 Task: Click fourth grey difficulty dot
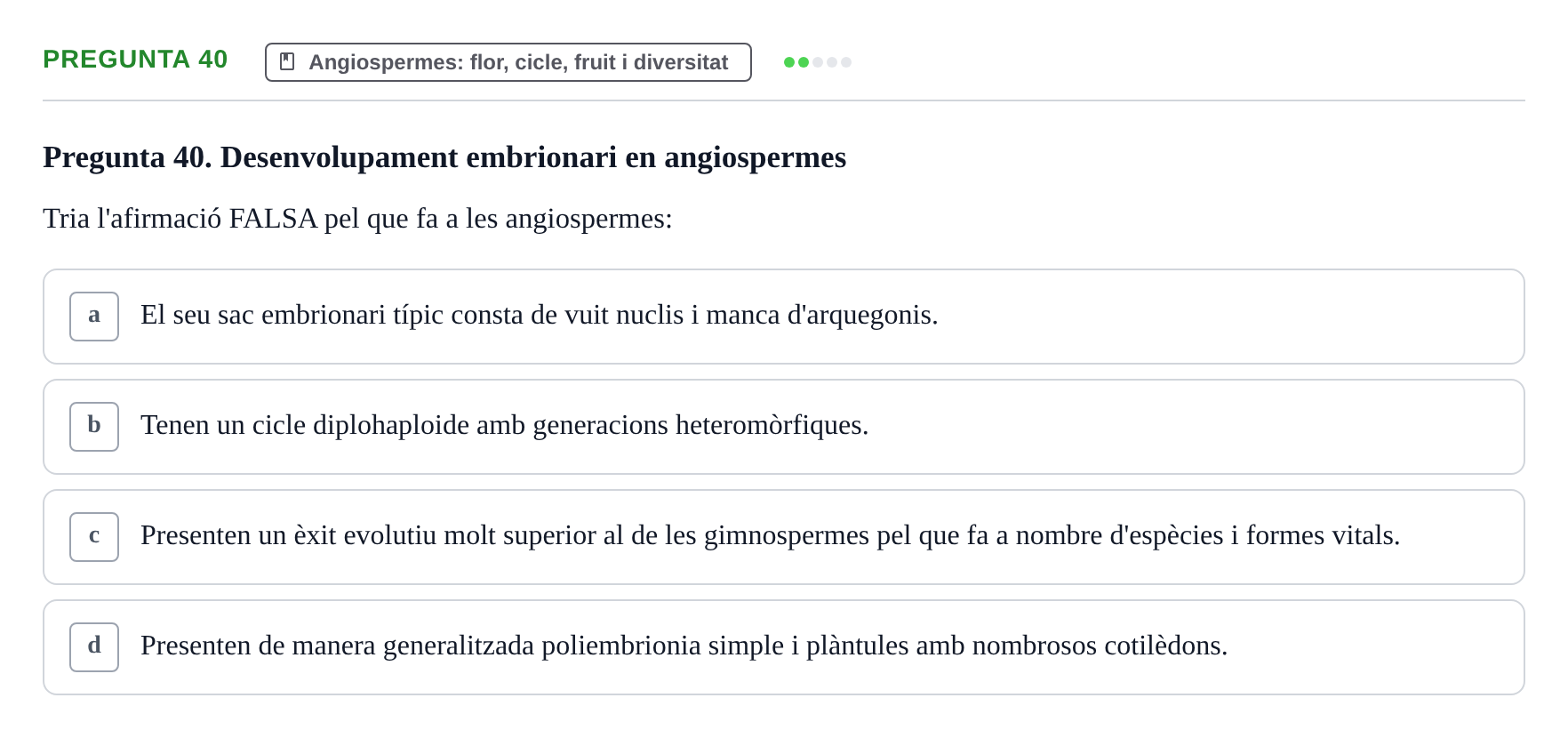pos(832,62)
